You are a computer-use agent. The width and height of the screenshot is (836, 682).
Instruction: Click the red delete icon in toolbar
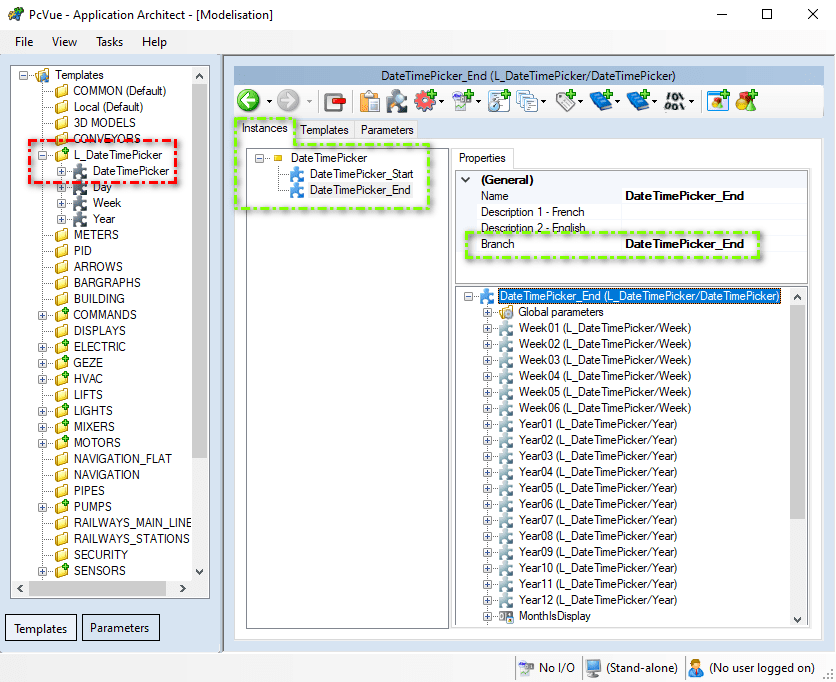tap(334, 101)
